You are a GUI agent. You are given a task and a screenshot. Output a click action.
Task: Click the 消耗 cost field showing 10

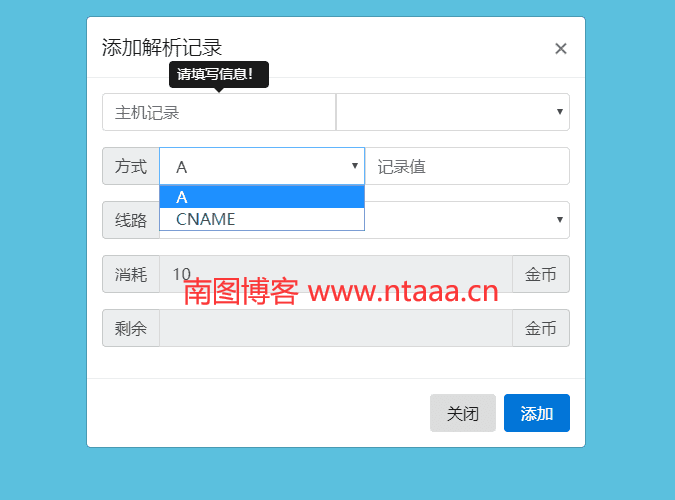point(336,274)
